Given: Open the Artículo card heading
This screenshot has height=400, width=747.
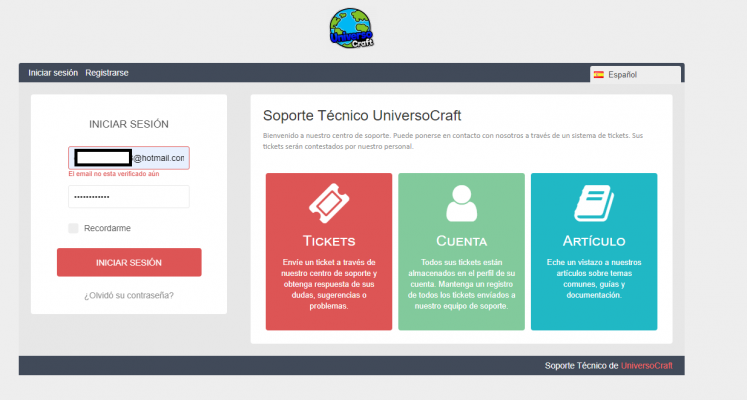Looking at the screenshot, I should (594, 241).
